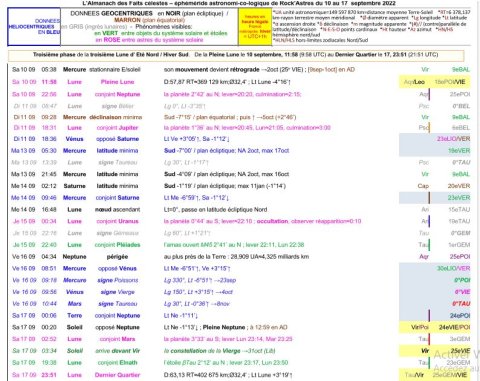
Task: Click the '23eLIO/VER' highlighted cell
Action: click(453, 139)
